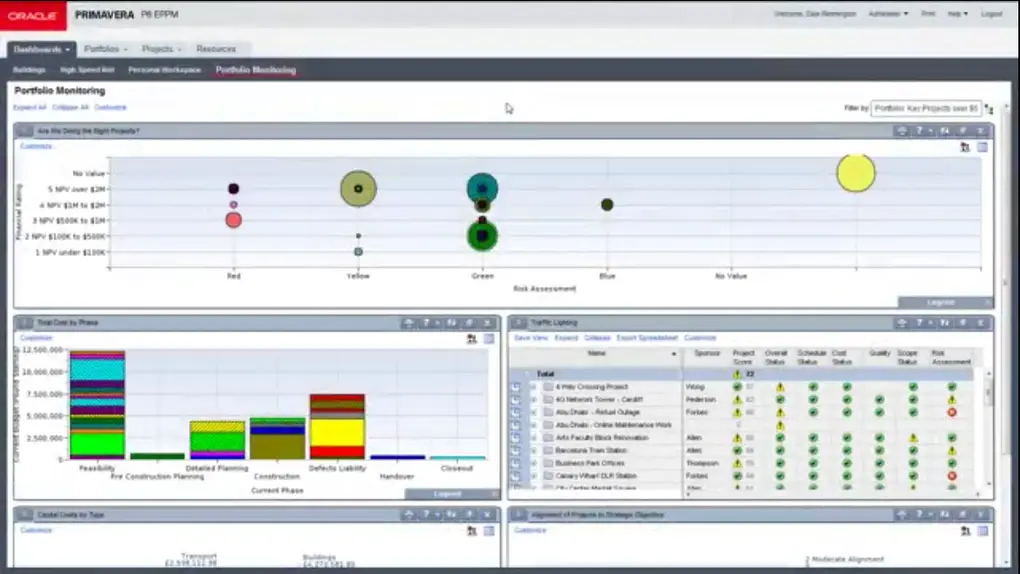
Task: Open the Dashboards dropdown menu
Action: tap(42, 49)
